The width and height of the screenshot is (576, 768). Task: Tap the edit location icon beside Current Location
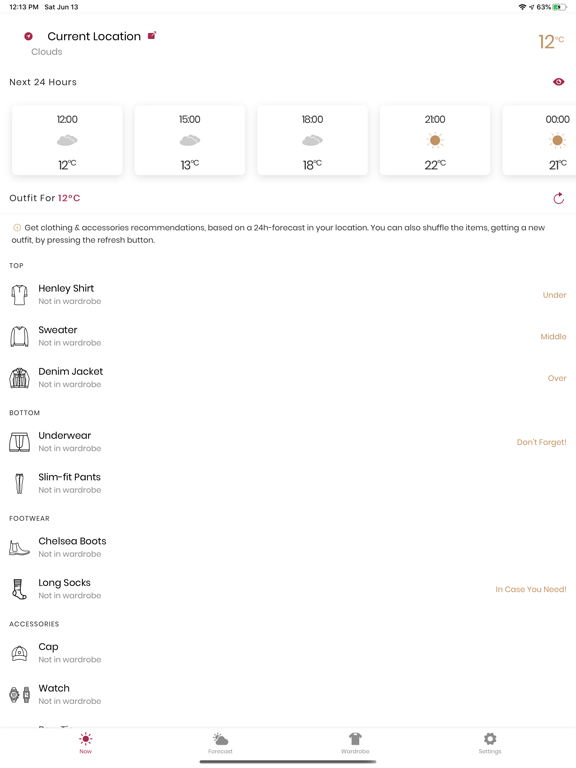click(x=152, y=36)
